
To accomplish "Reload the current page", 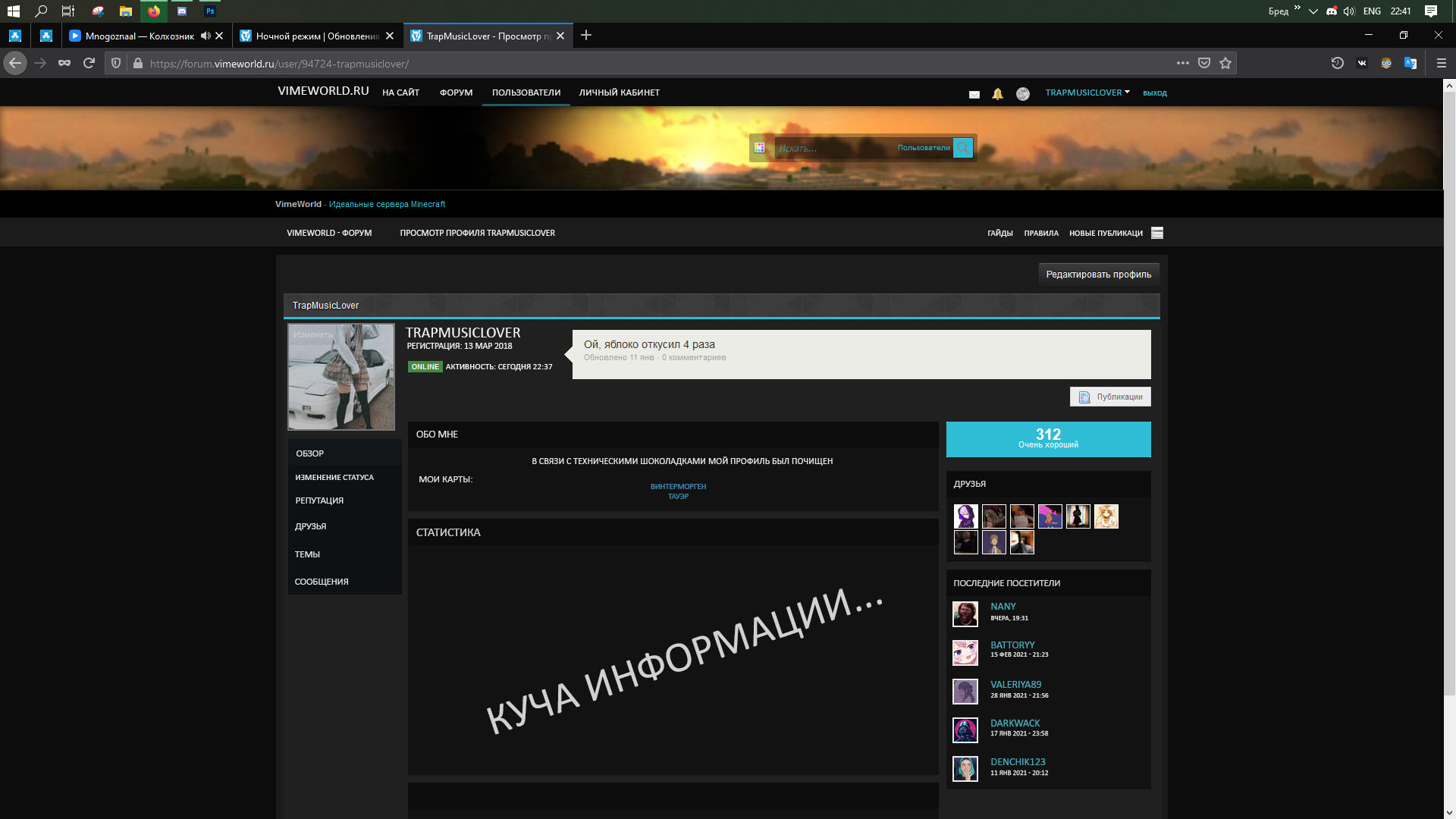I will [x=89, y=63].
